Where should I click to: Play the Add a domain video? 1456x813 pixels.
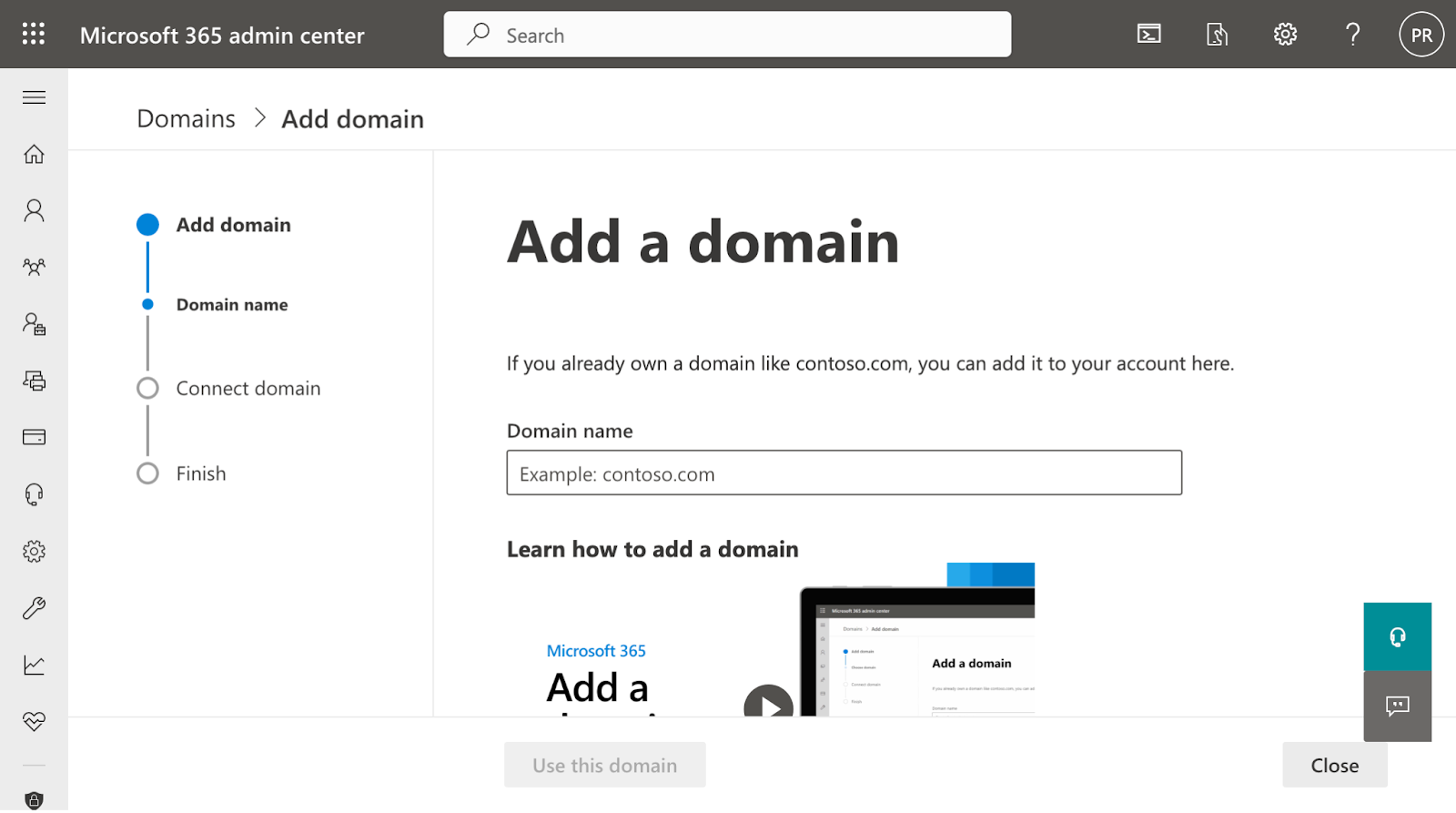[769, 703]
